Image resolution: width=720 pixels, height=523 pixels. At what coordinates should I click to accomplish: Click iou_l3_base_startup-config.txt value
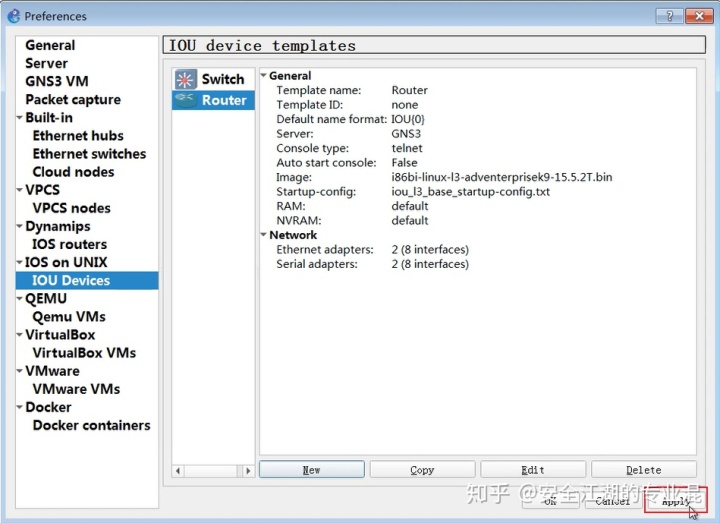click(470, 191)
